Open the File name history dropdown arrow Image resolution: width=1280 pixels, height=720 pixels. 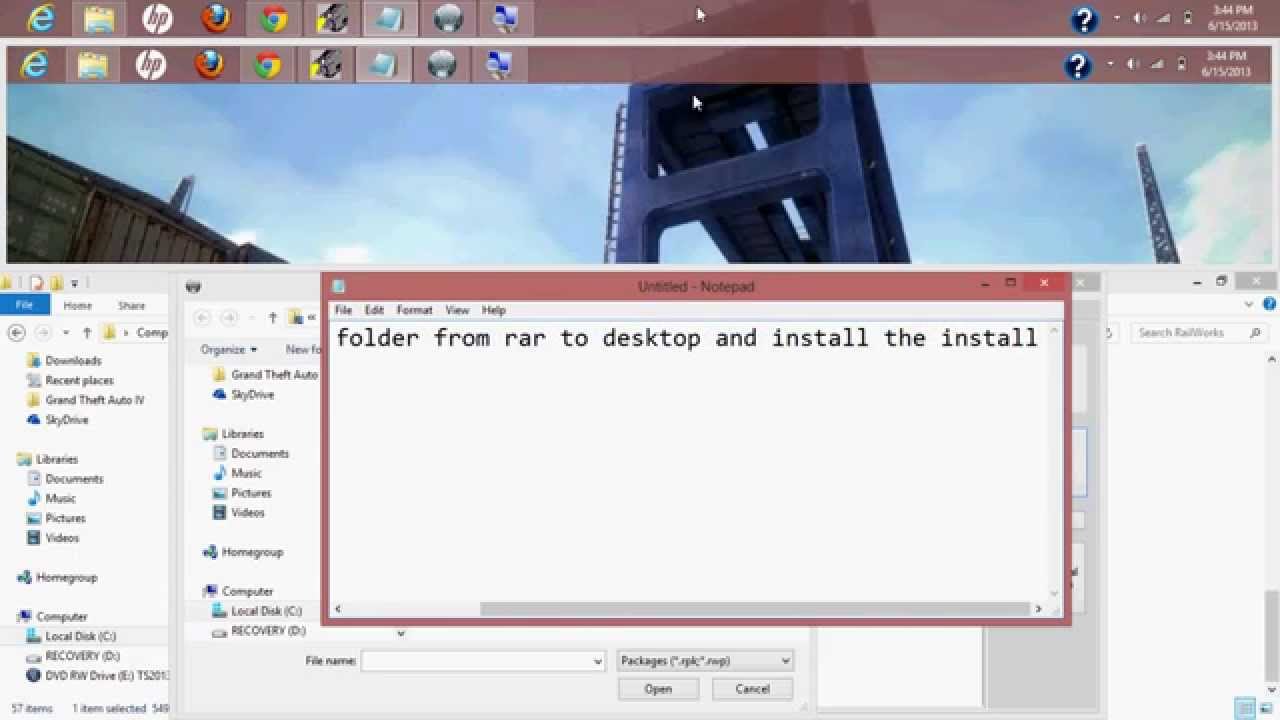point(598,661)
